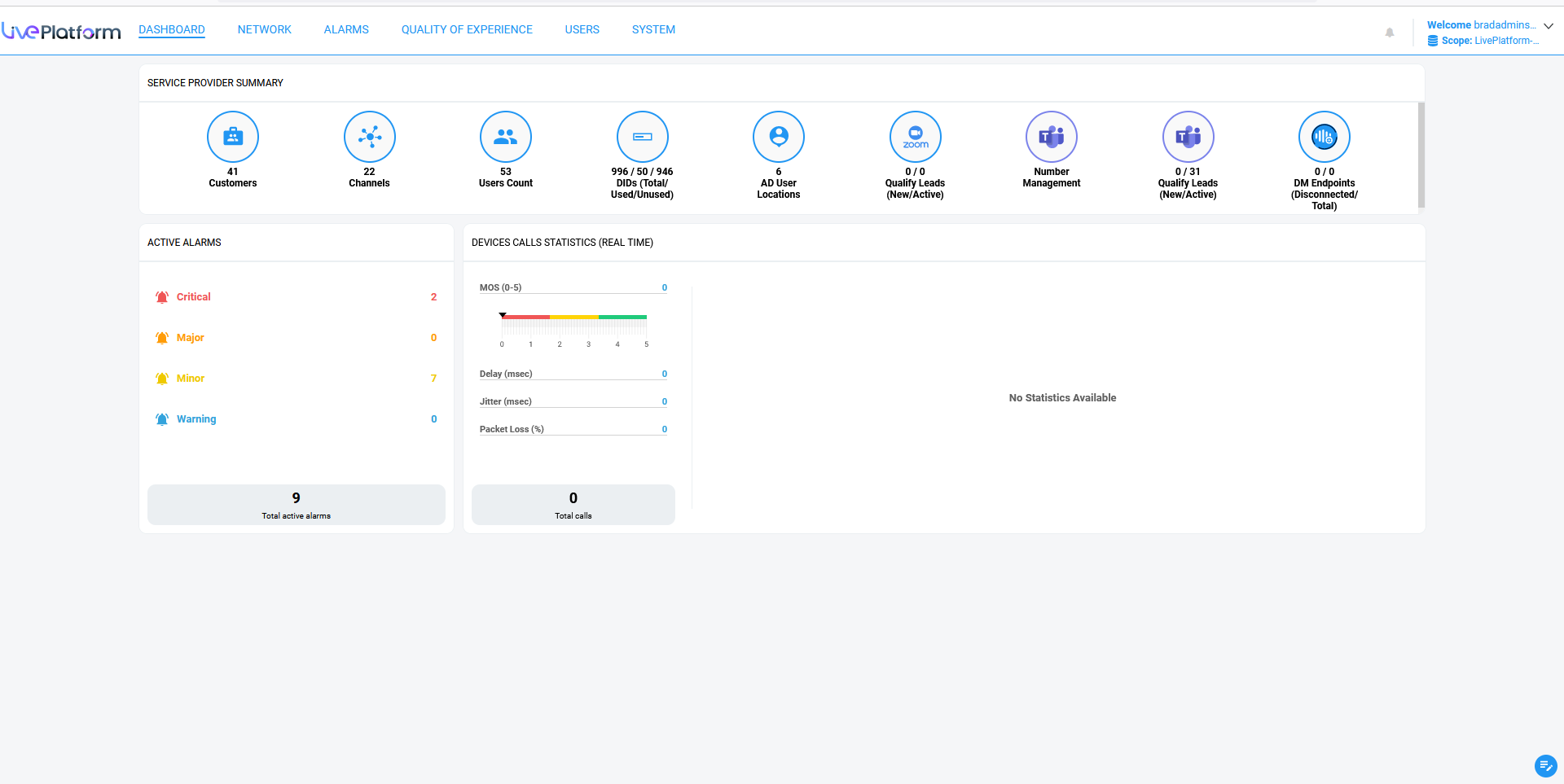
Task: Click the No Statistics Available message
Action: point(1063,398)
